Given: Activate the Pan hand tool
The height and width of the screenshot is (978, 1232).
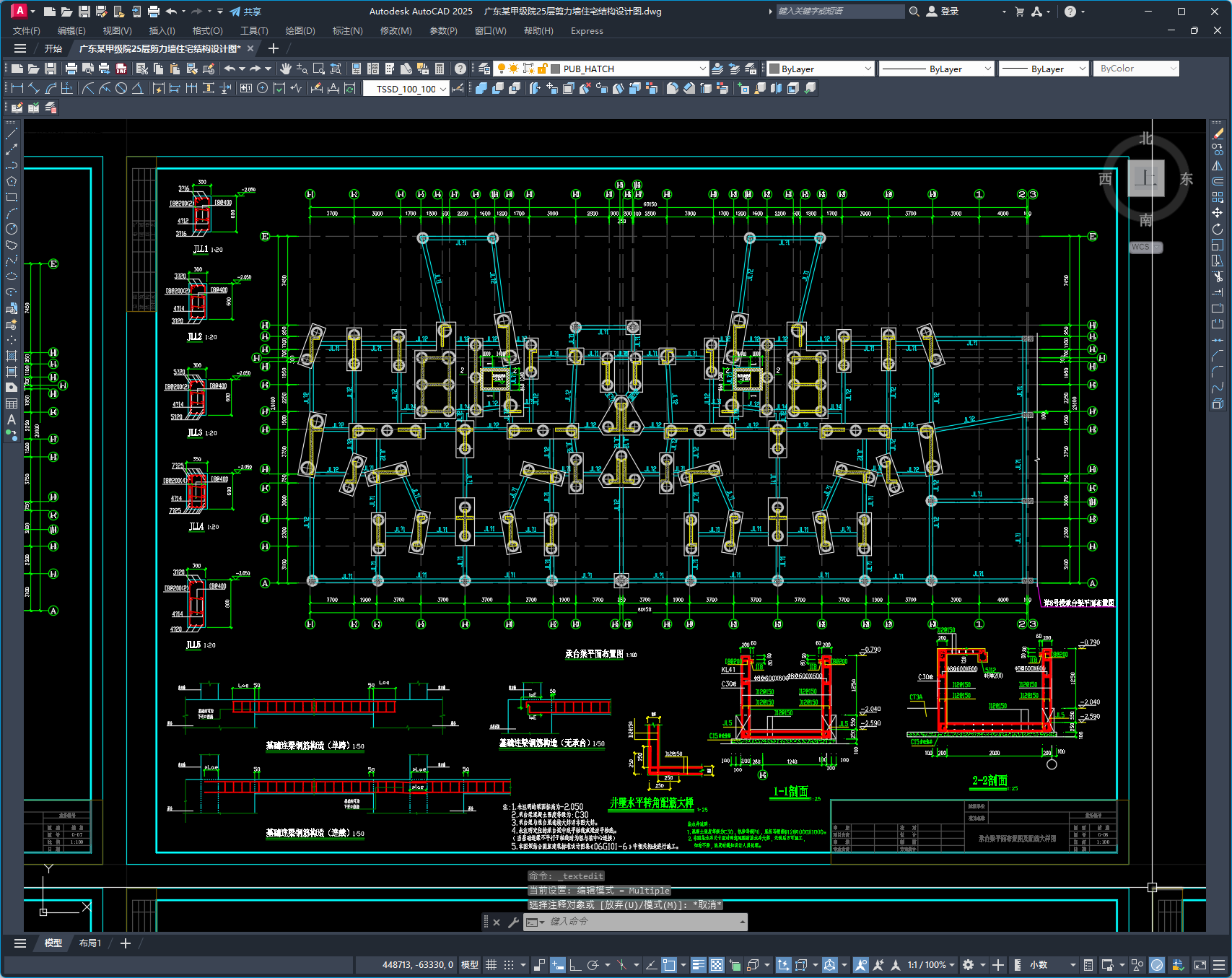Looking at the screenshot, I should [286, 69].
